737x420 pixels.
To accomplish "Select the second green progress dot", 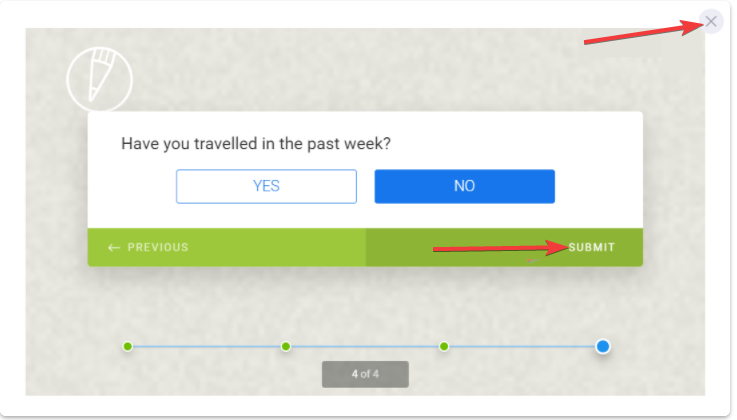I will point(286,346).
